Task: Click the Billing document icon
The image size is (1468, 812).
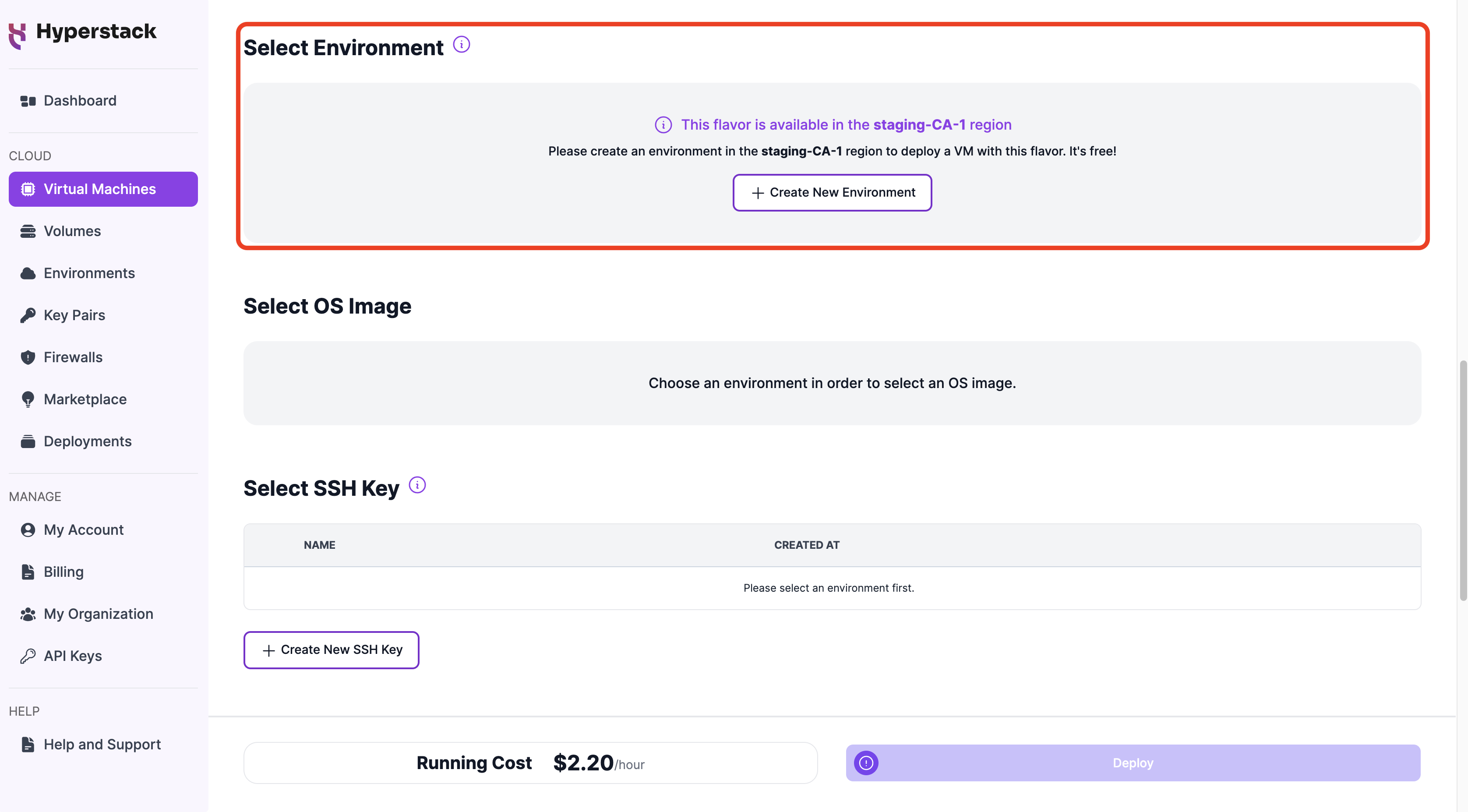Action: (28, 572)
